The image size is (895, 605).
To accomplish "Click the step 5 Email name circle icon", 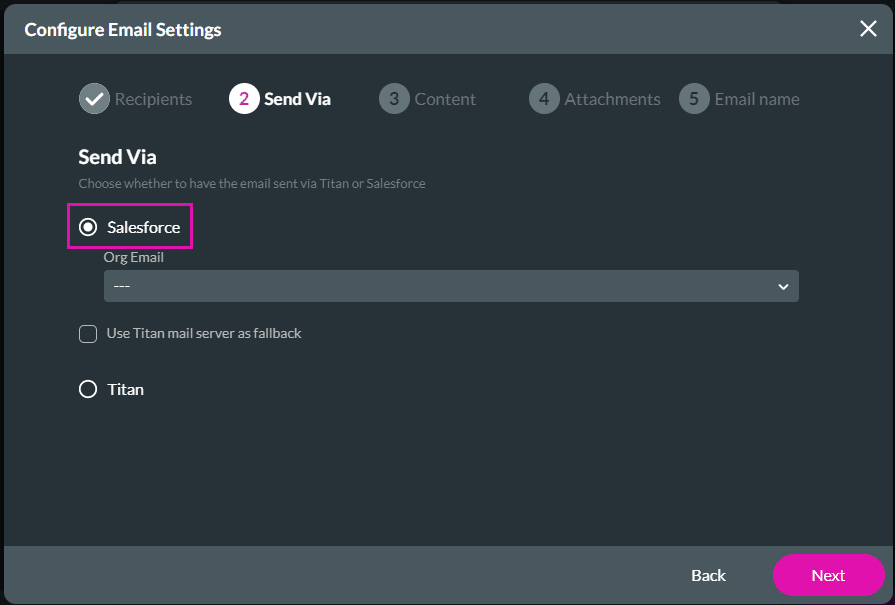I will [x=694, y=98].
